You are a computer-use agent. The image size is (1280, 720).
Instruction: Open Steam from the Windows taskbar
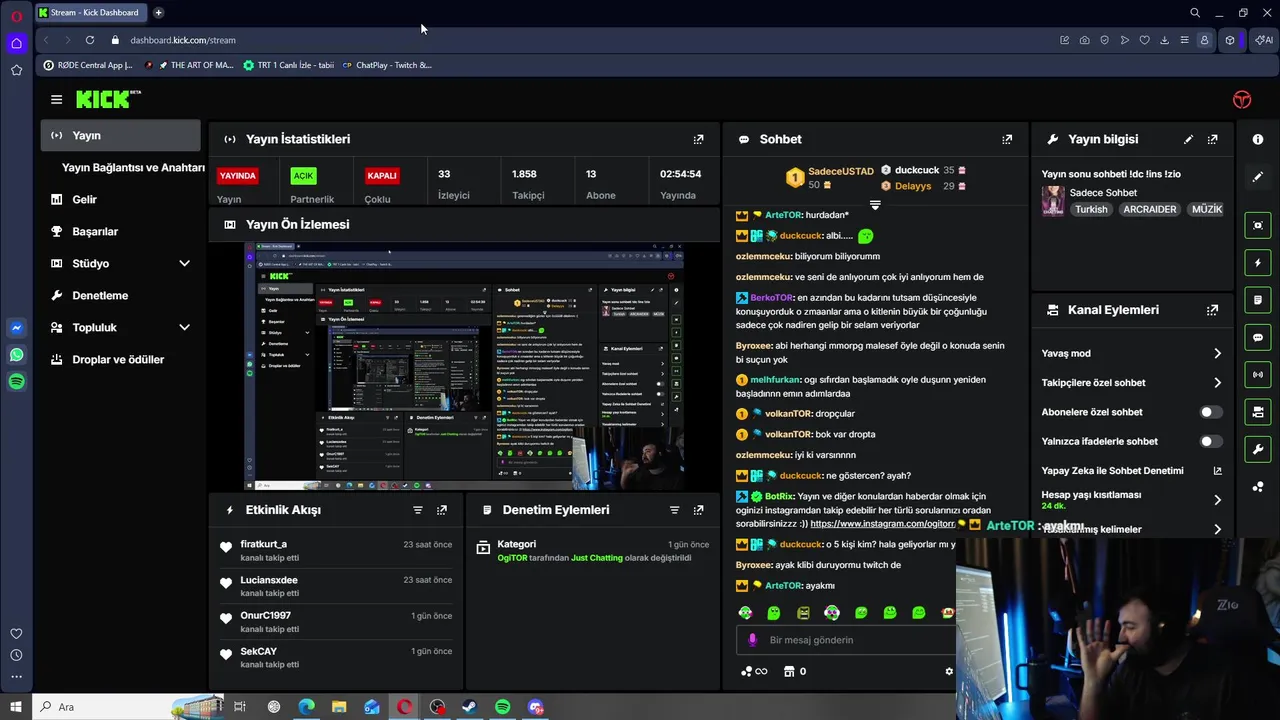(469, 707)
